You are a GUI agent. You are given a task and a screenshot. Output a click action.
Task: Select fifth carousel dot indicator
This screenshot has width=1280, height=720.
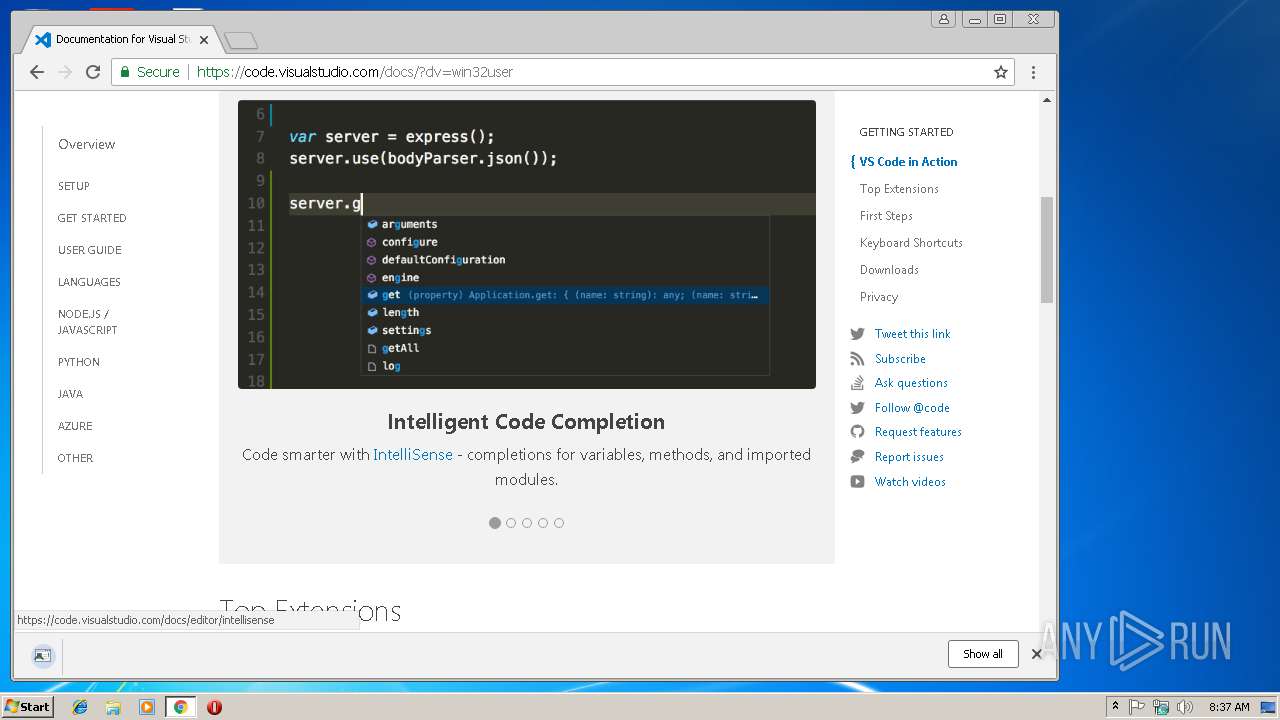(559, 523)
